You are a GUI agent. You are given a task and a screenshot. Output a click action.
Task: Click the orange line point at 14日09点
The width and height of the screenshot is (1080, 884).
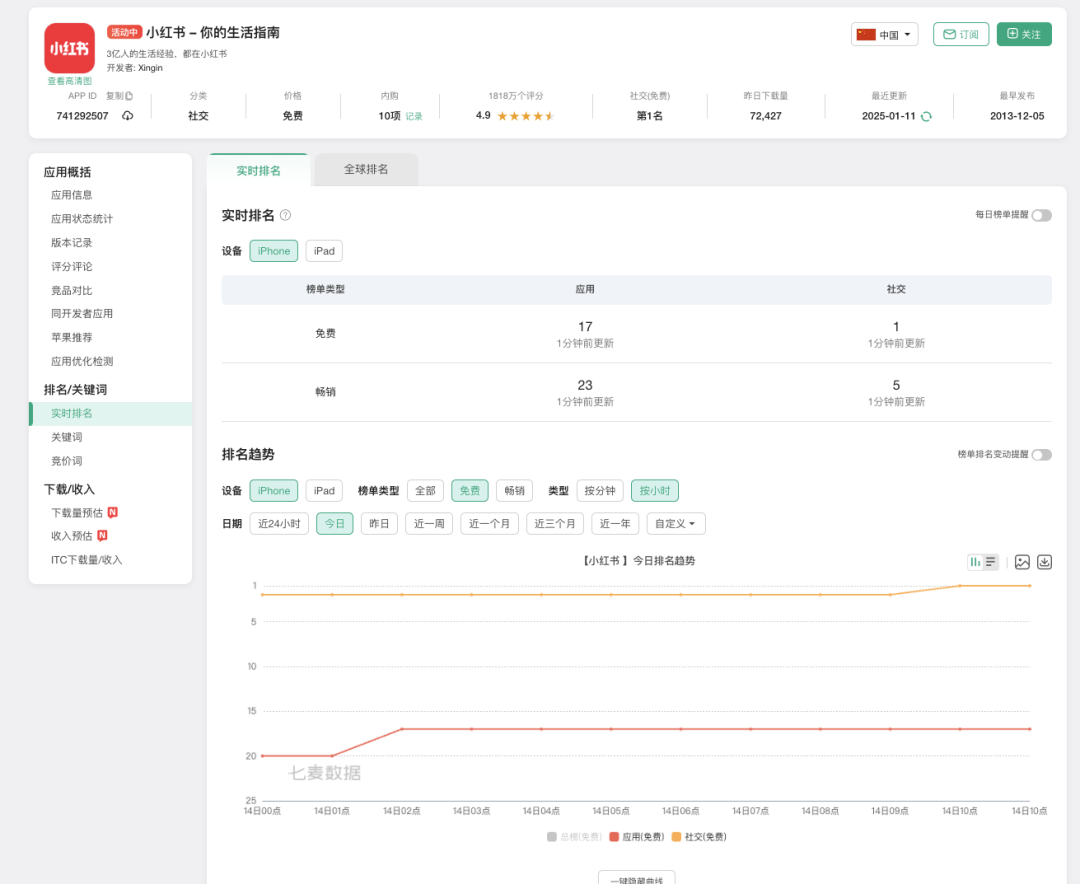coord(890,595)
